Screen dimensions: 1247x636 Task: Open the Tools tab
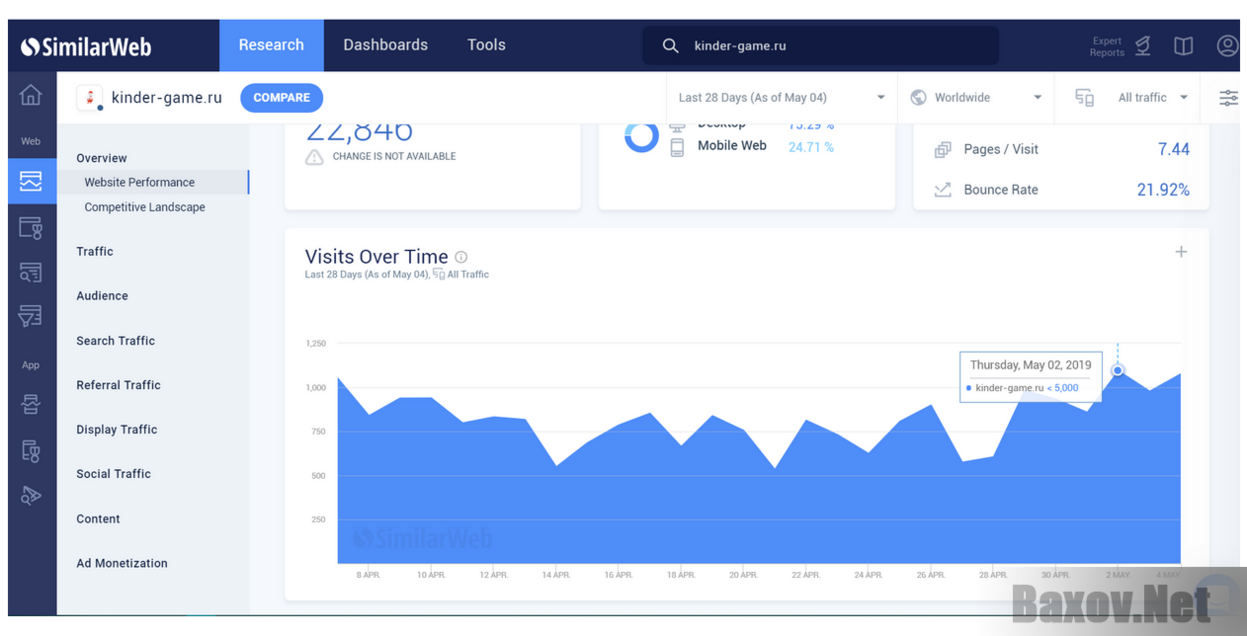pos(486,45)
